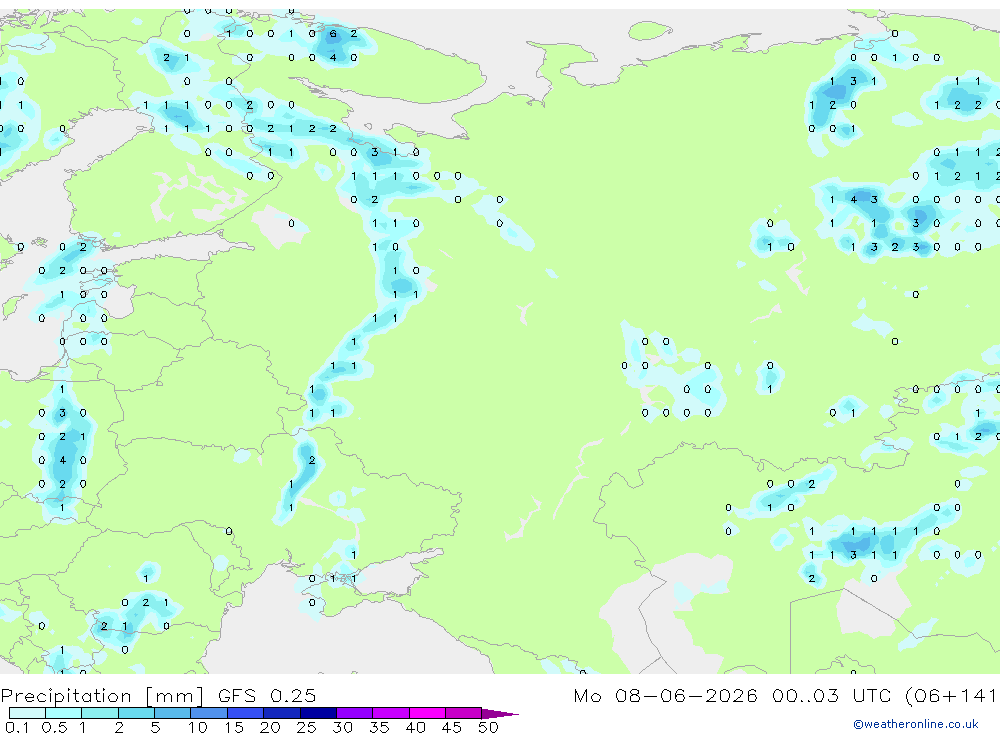
Task: Click the '0.1' legend scale label
Action: point(17,727)
